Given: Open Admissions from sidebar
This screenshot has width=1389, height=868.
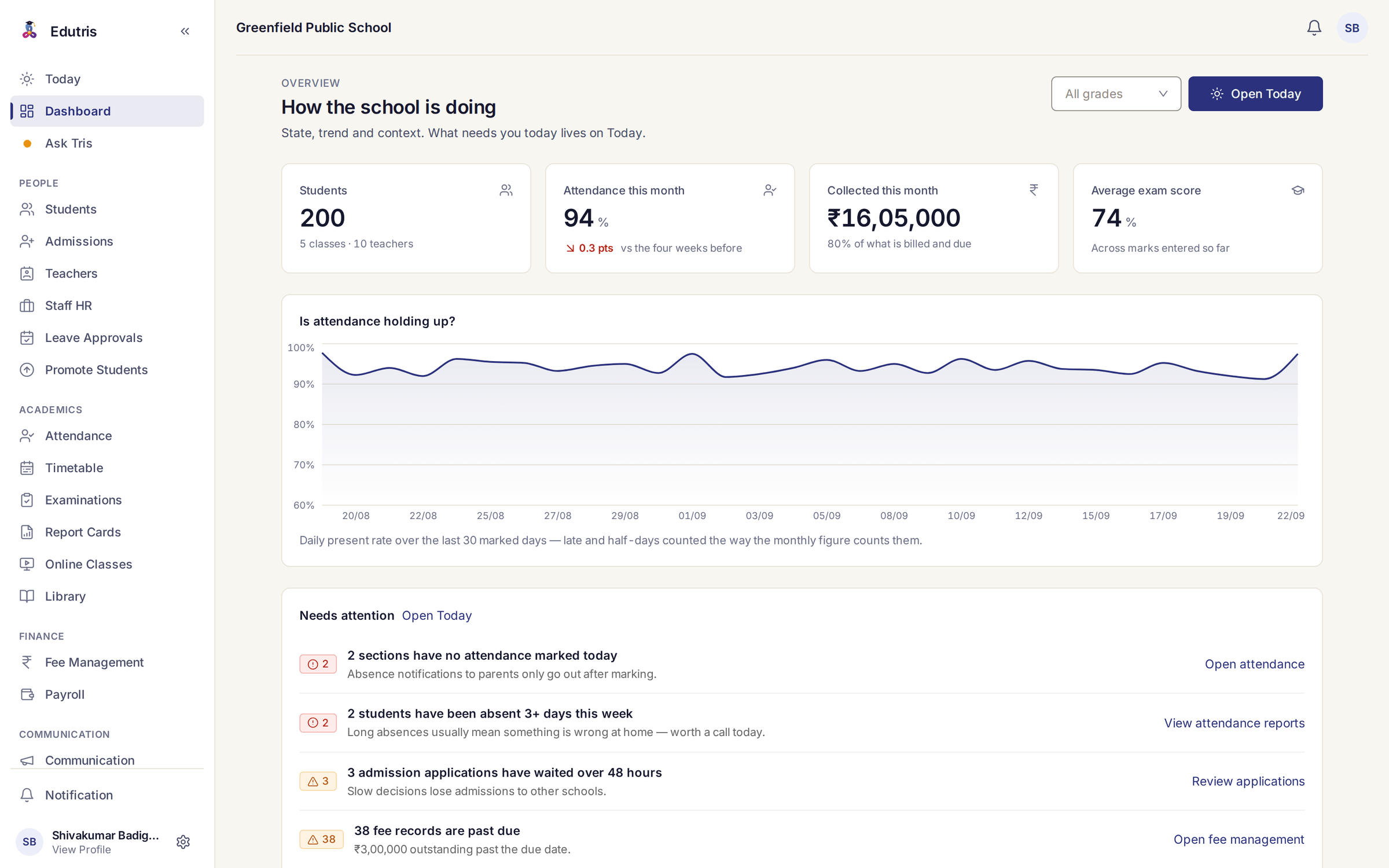Looking at the screenshot, I should click(x=107, y=241).
